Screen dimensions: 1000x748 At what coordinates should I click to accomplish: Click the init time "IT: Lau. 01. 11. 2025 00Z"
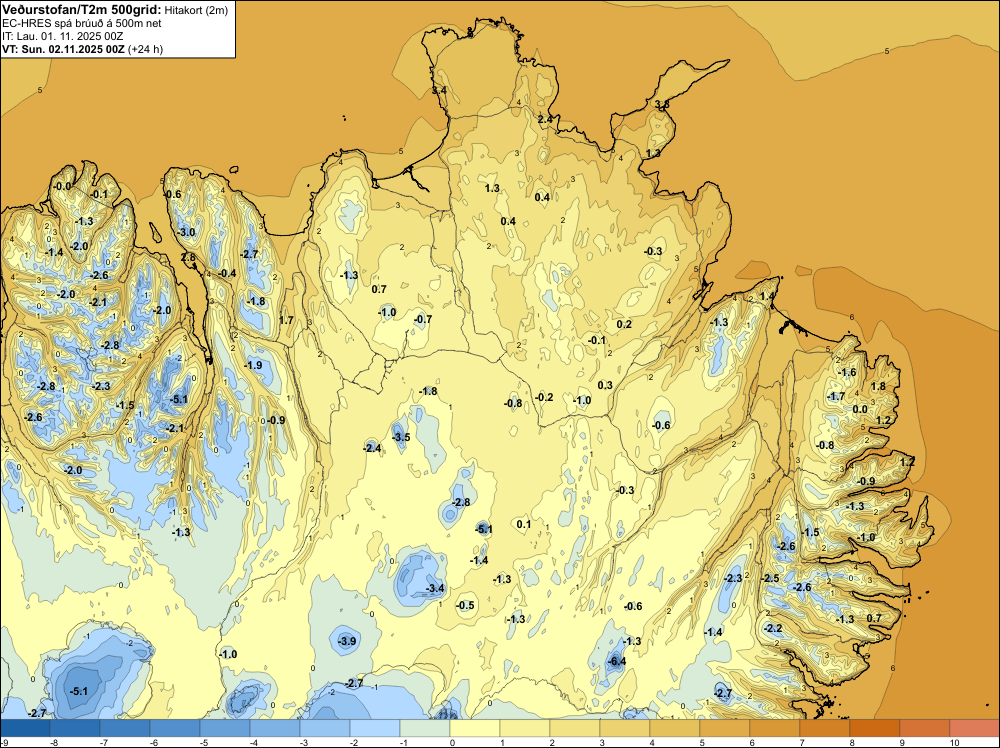pyautogui.click(x=62, y=36)
